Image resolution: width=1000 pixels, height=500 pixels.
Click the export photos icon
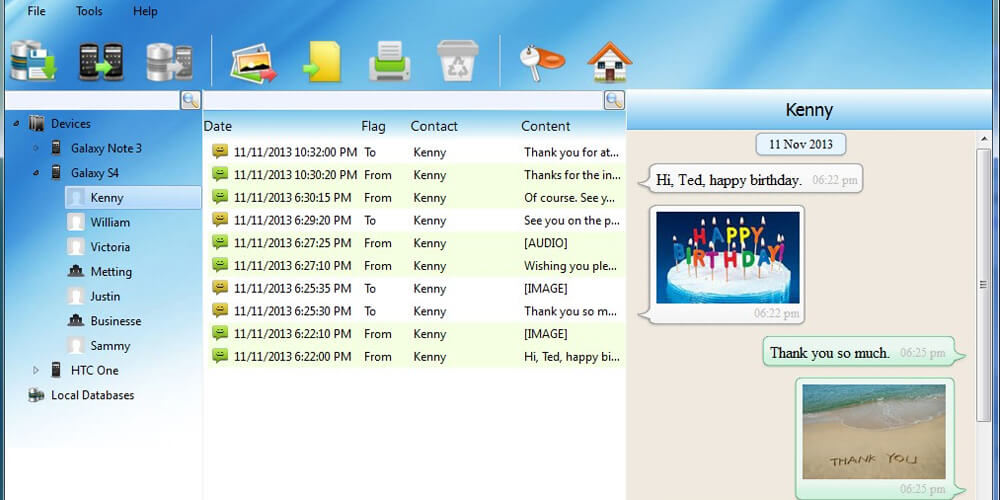tap(253, 62)
